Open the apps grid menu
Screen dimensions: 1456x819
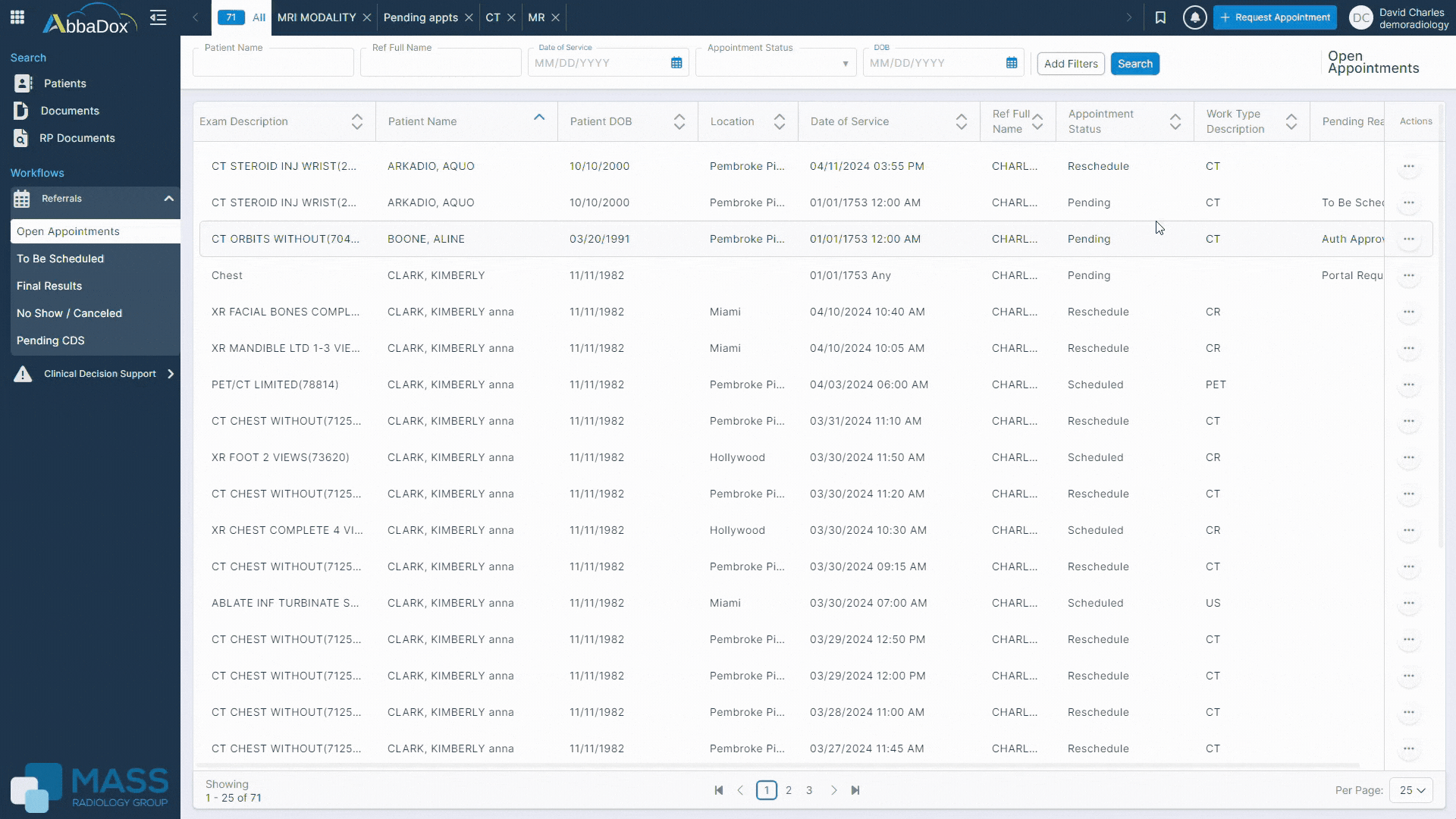click(x=17, y=17)
